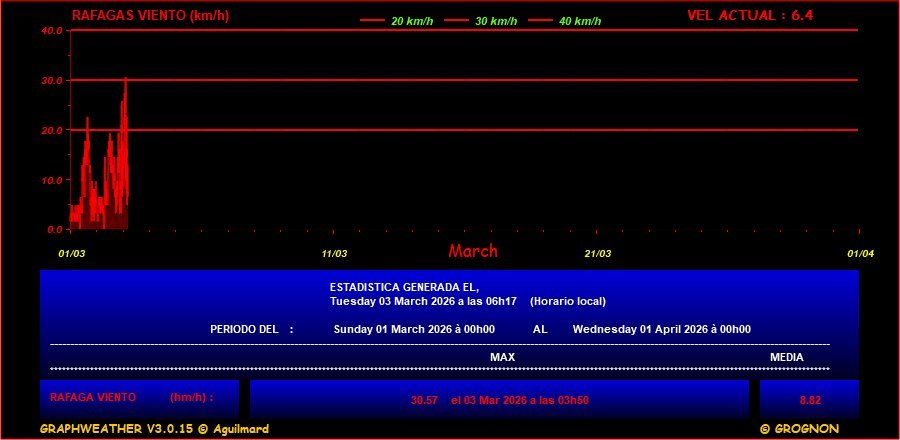Click the 10.0 y-axis label
Screen dimensions: 900x440
[52, 180]
